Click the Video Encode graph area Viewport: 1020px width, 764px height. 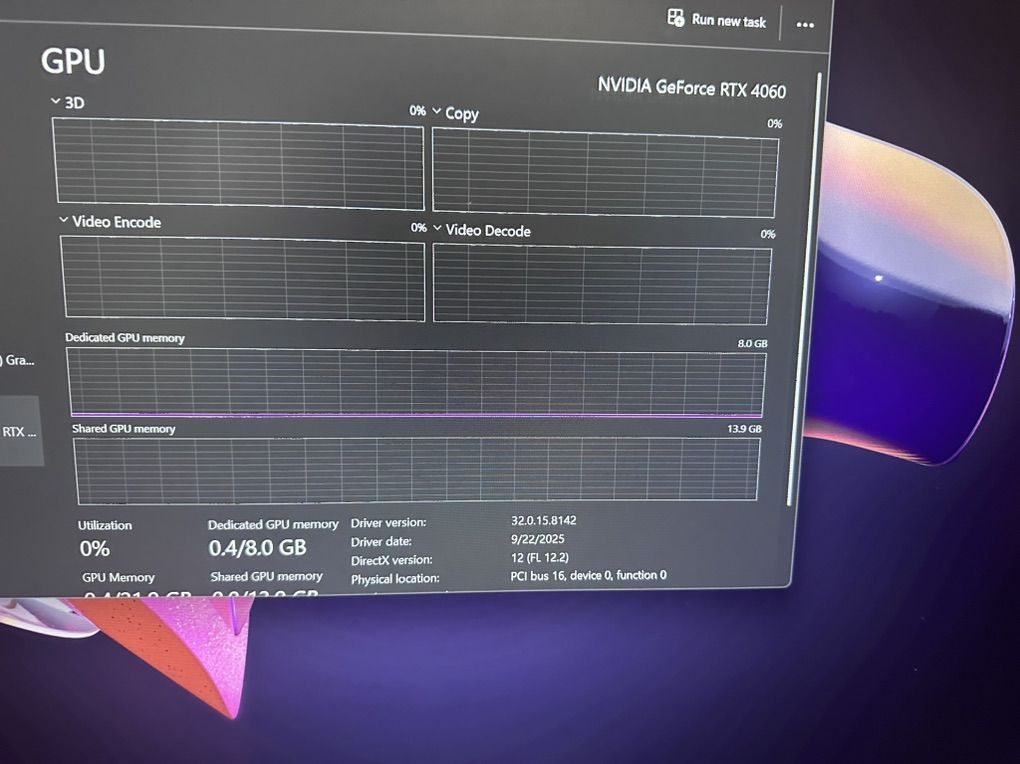[x=242, y=278]
